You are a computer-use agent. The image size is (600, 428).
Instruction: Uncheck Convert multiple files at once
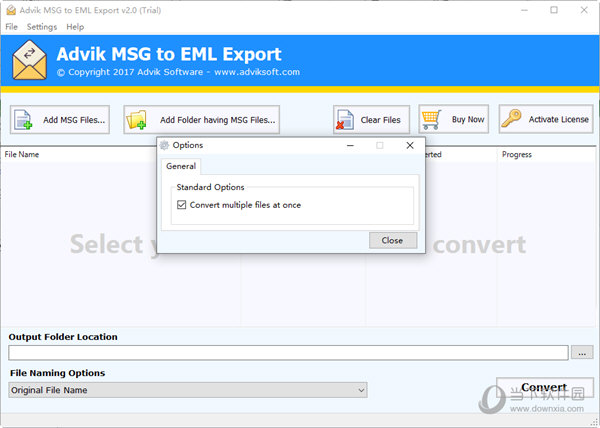[x=181, y=205]
